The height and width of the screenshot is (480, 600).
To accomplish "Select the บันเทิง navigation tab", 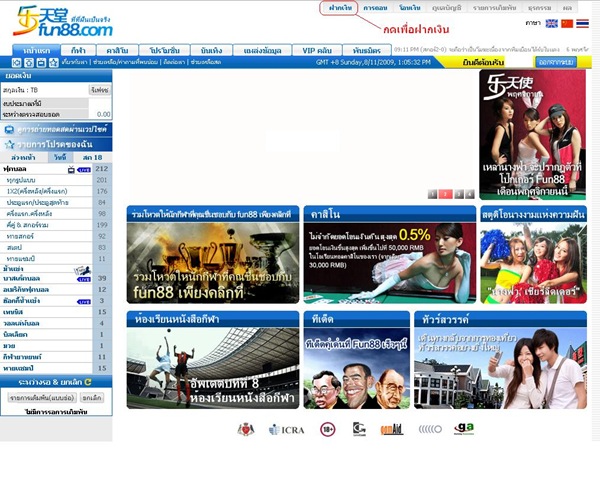I will click(211, 50).
